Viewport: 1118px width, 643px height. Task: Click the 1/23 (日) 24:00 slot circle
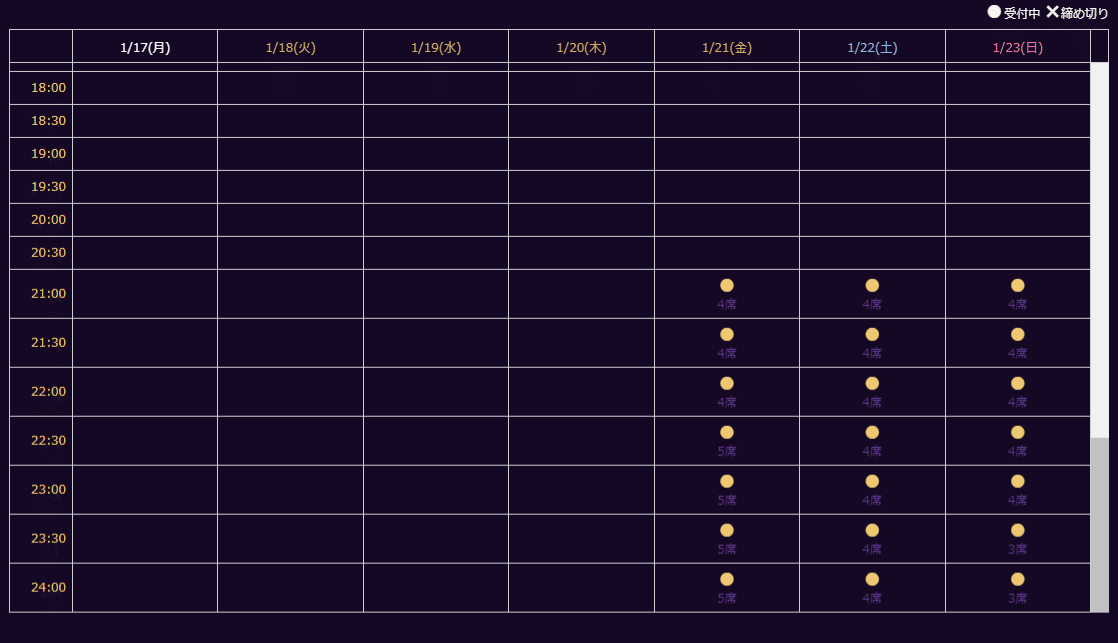[x=1018, y=579]
